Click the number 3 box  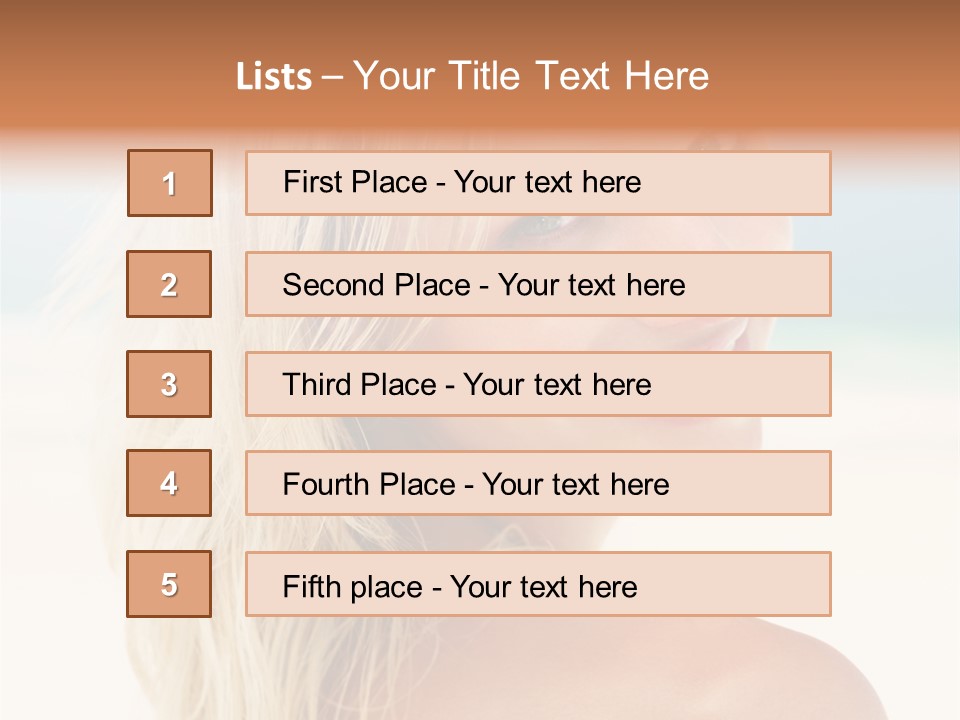pos(169,384)
